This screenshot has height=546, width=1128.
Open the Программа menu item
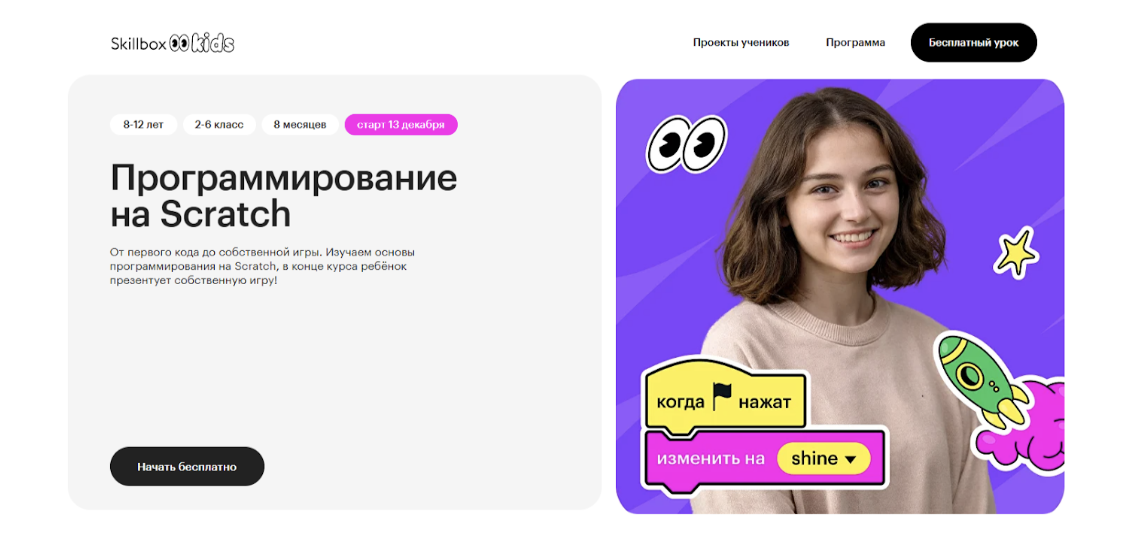[855, 42]
